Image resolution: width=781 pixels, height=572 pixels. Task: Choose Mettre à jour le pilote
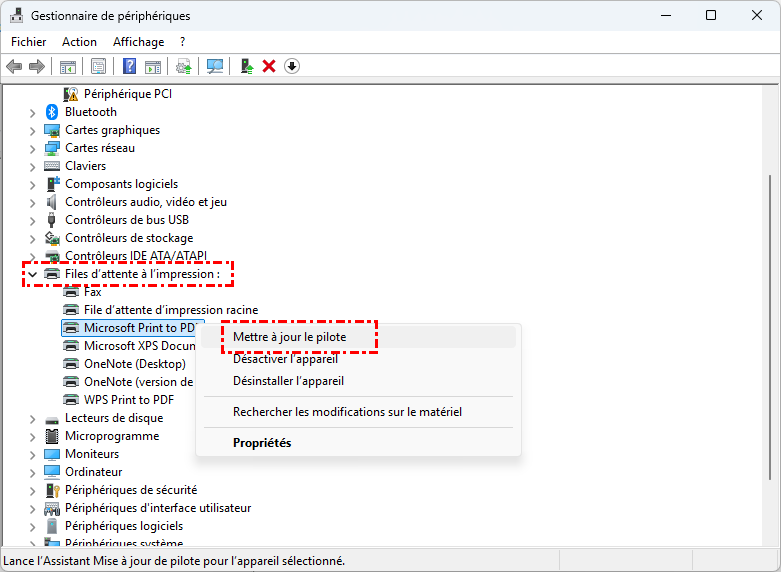tap(358, 337)
